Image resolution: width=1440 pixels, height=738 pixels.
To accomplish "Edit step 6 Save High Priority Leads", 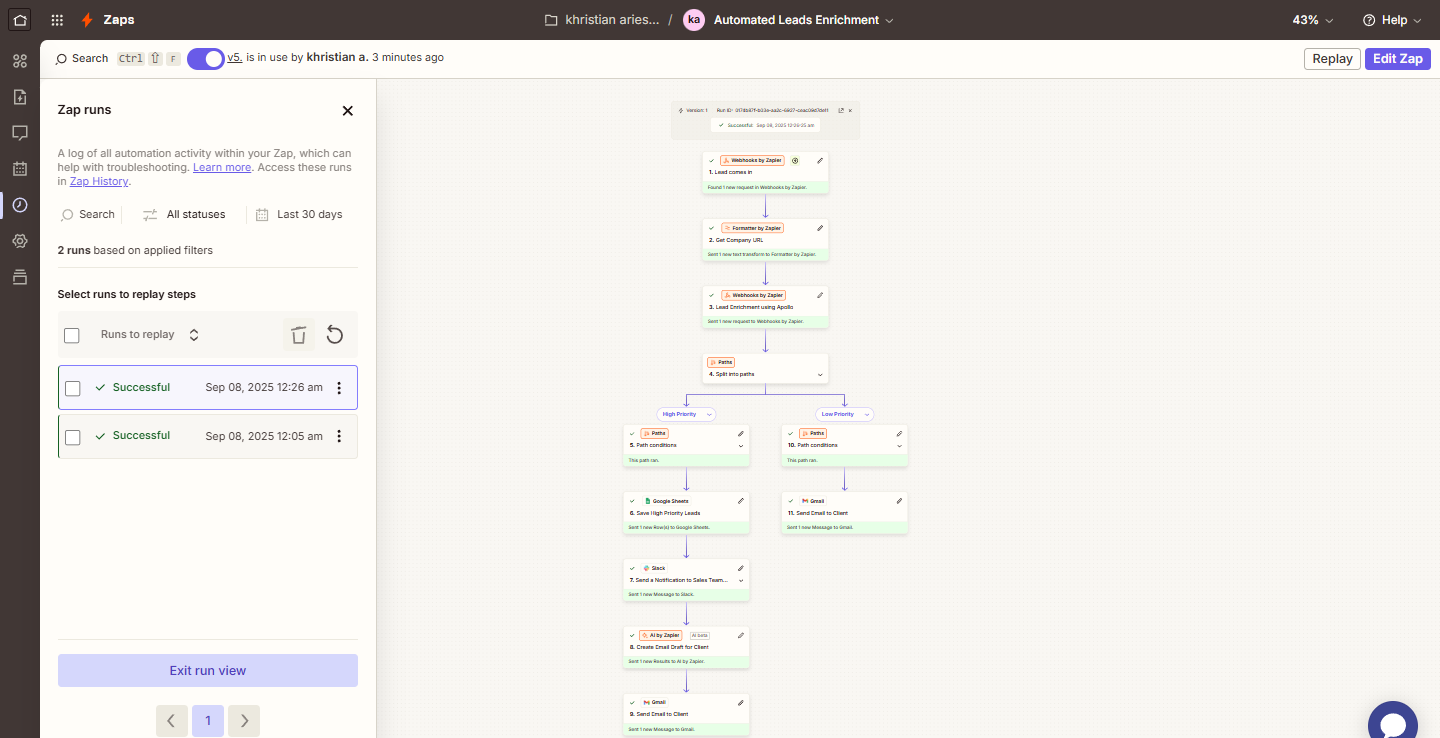I will tap(741, 501).
